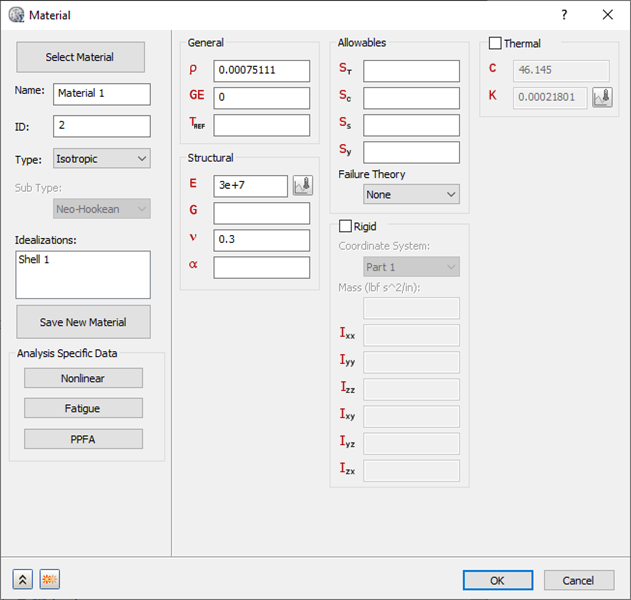Image resolution: width=631 pixels, height=600 pixels.
Task: Open the Fatigue analysis data
Action: point(83,408)
